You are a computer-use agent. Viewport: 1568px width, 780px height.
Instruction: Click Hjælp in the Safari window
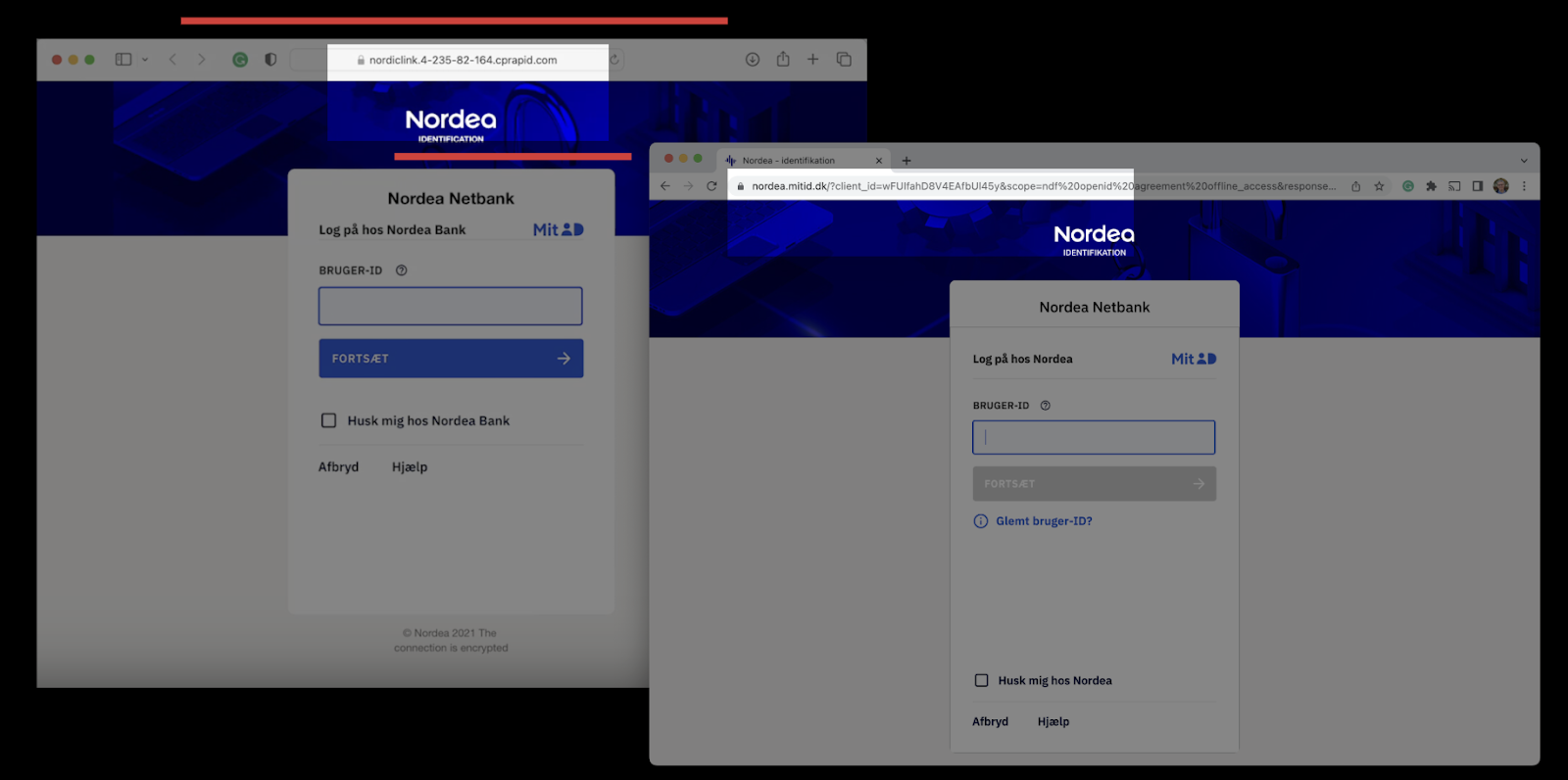click(410, 467)
